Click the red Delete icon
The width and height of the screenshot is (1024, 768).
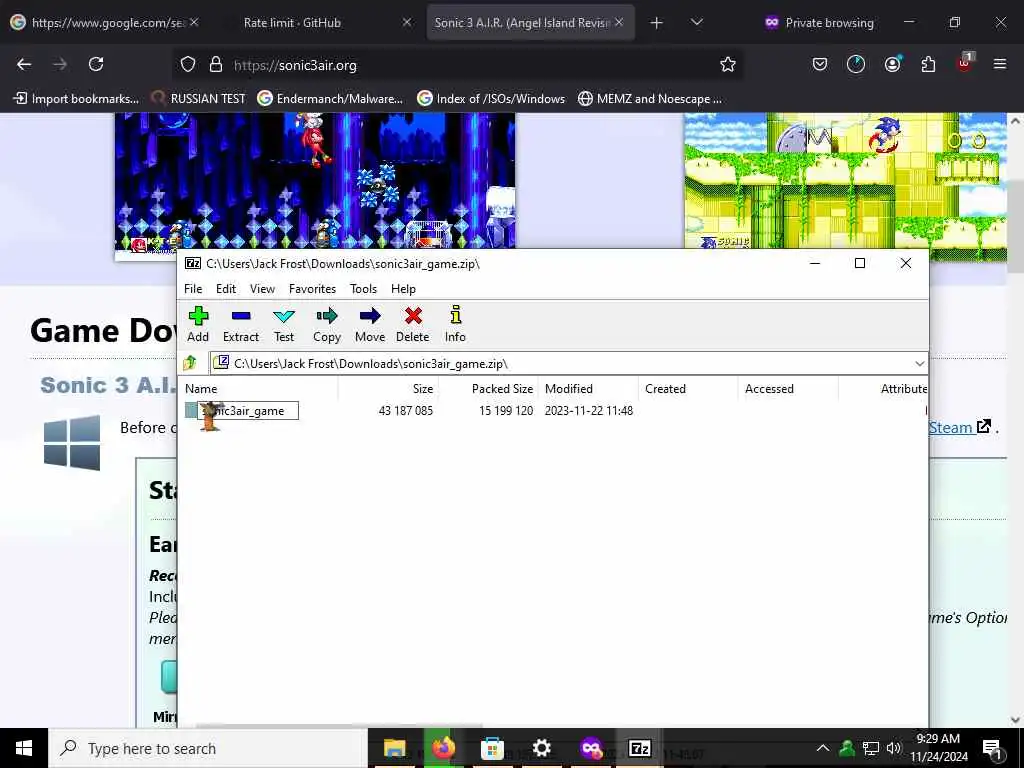pos(413,324)
